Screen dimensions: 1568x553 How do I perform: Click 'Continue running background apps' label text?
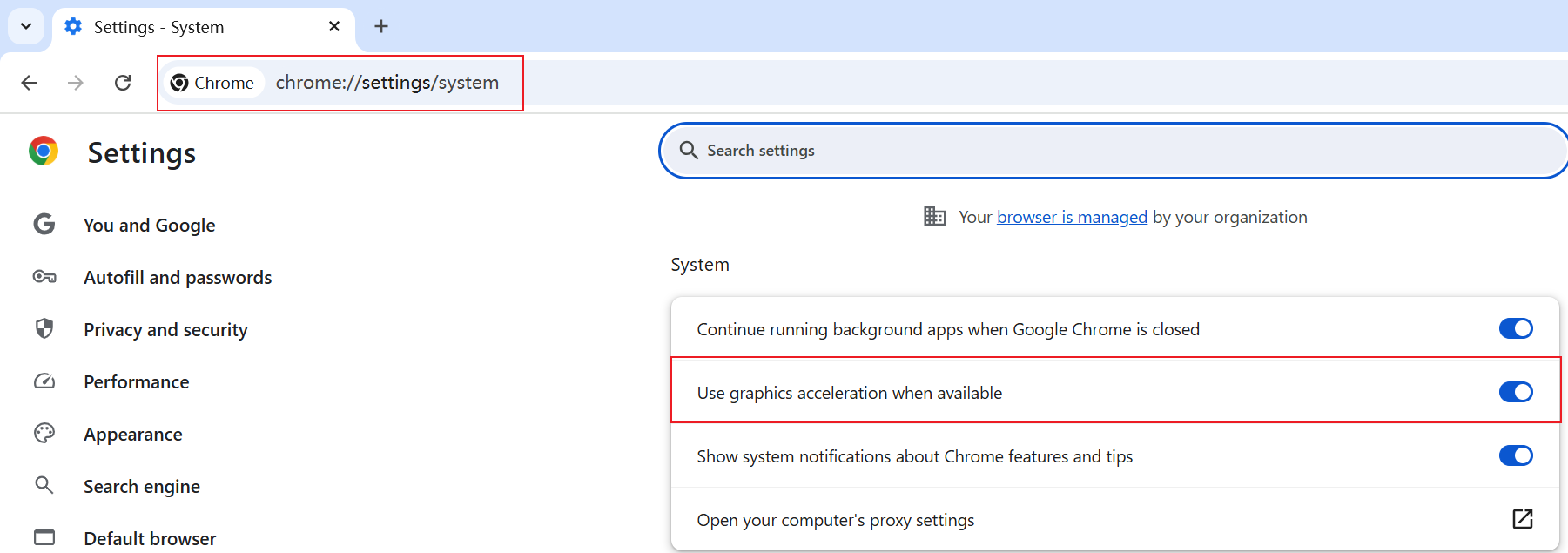point(948,329)
